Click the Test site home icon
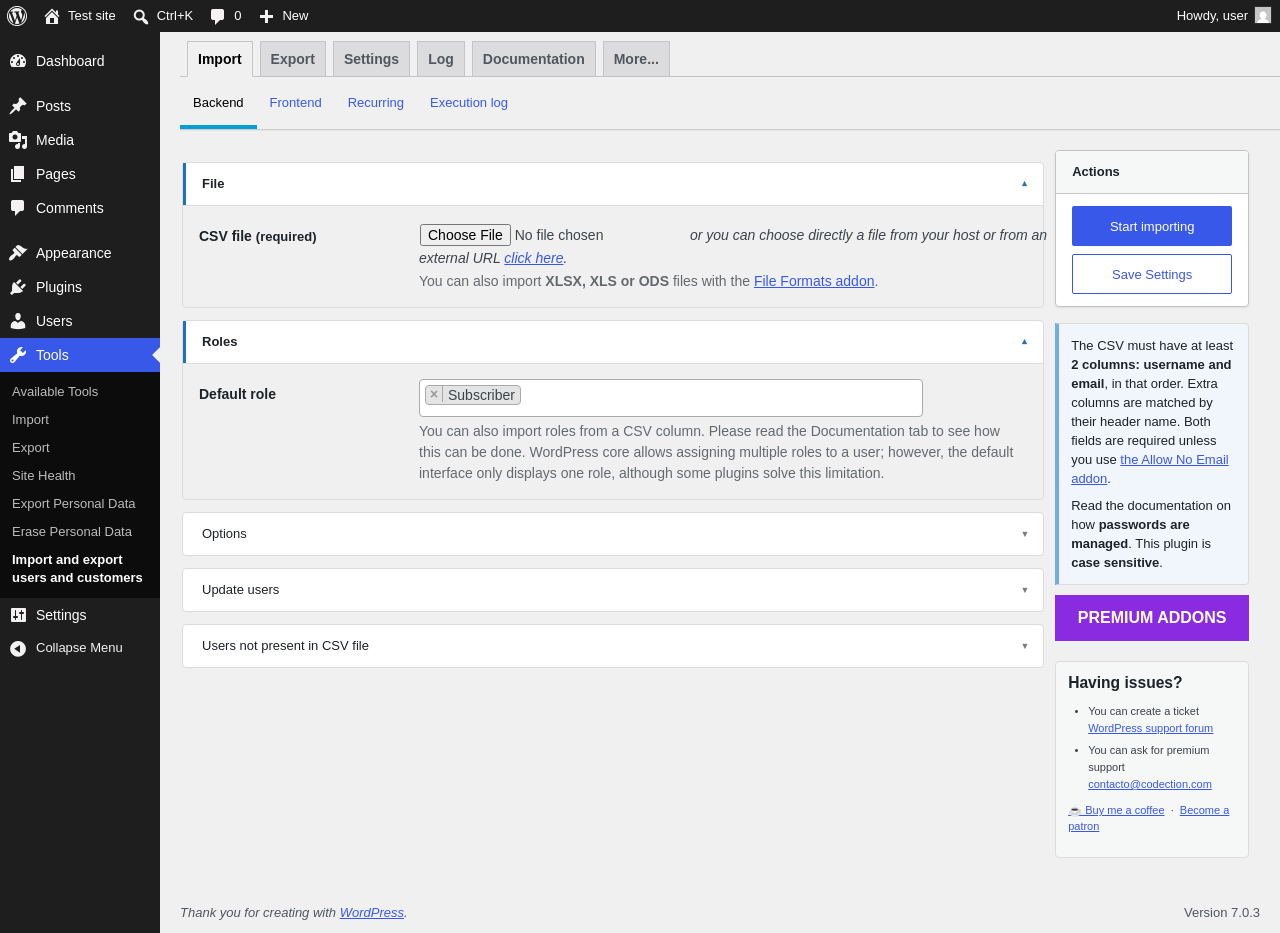Image resolution: width=1280 pixels, height=933 pixels. tap(52, 16)
